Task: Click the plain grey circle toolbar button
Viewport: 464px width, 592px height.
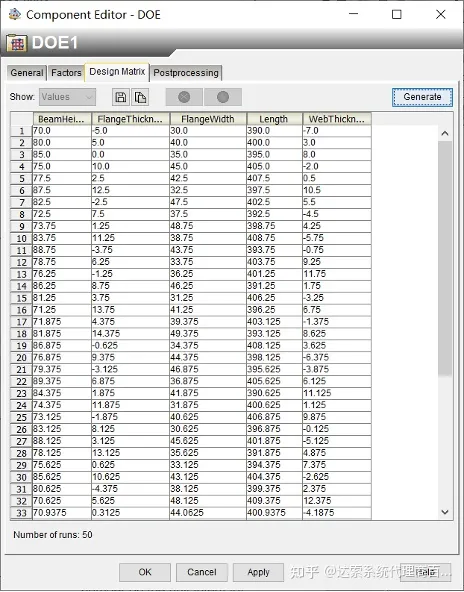Action: pos(223,97)
